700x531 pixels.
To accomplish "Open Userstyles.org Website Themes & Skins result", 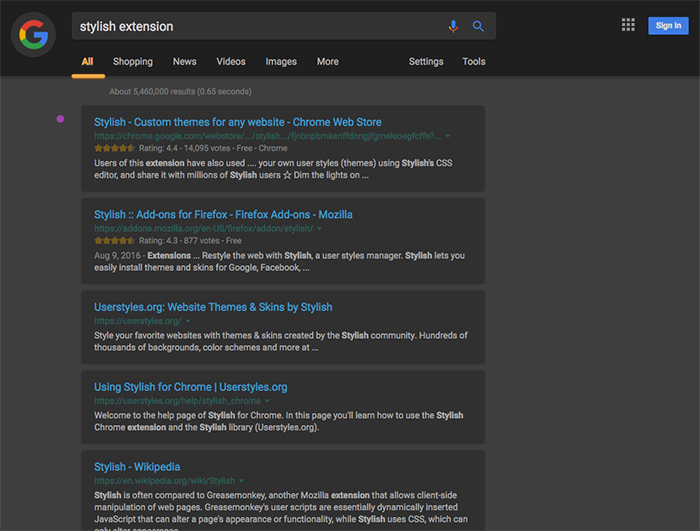I will point(213,307).
